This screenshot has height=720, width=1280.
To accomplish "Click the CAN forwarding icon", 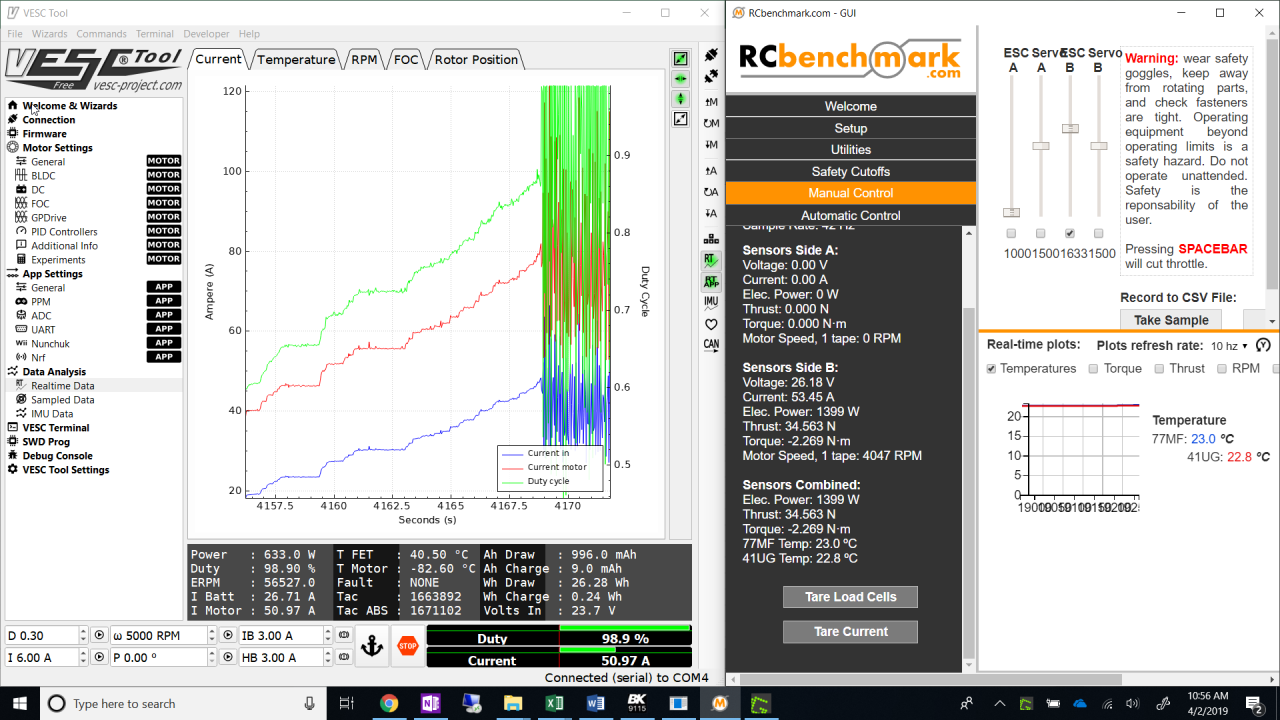I will (711, 345).
